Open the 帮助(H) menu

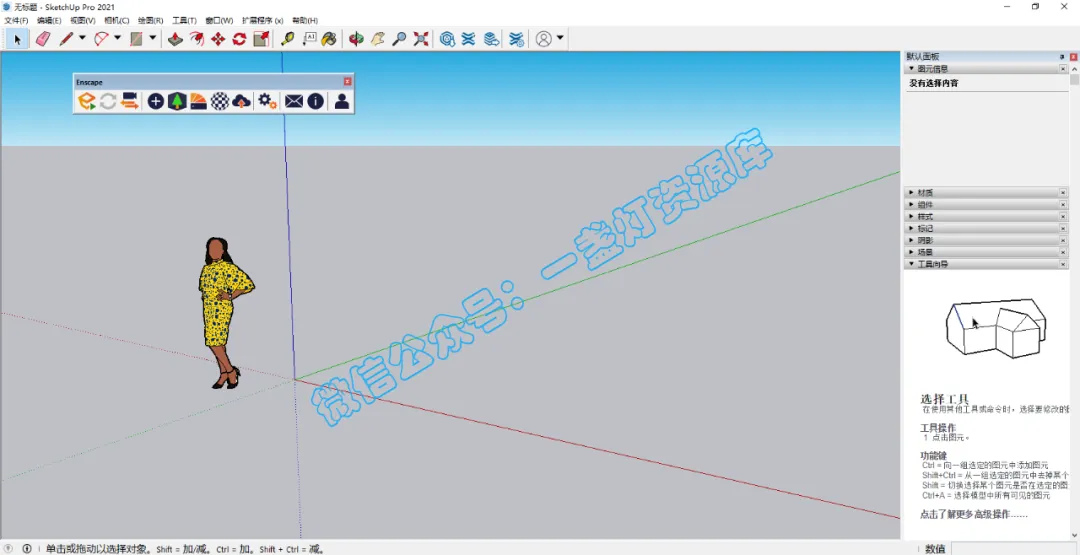coord(305,21)
